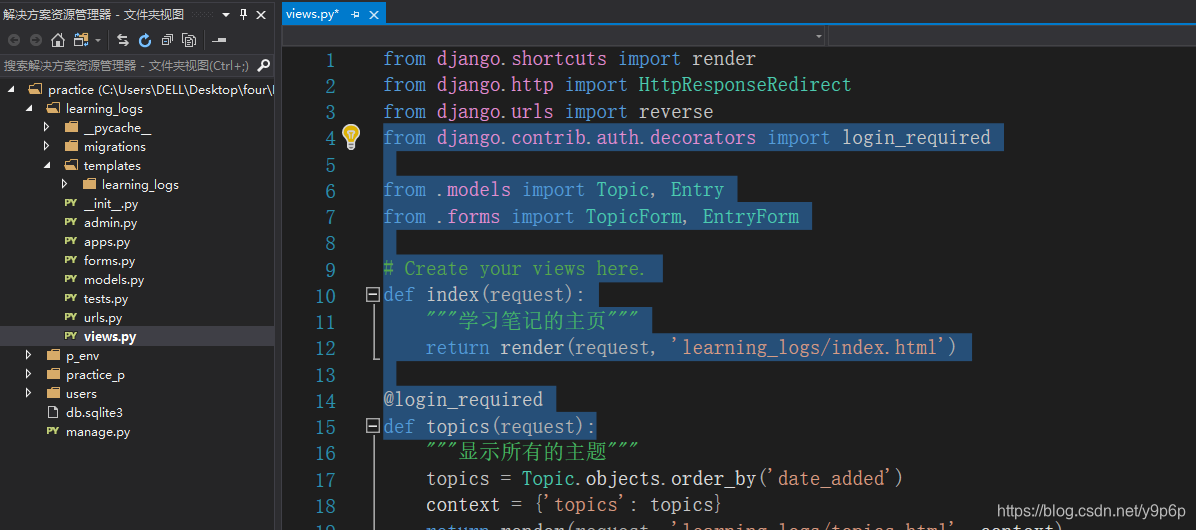
Task: Select db.sqlite3 in the file tree
Action: click(95, 413)
